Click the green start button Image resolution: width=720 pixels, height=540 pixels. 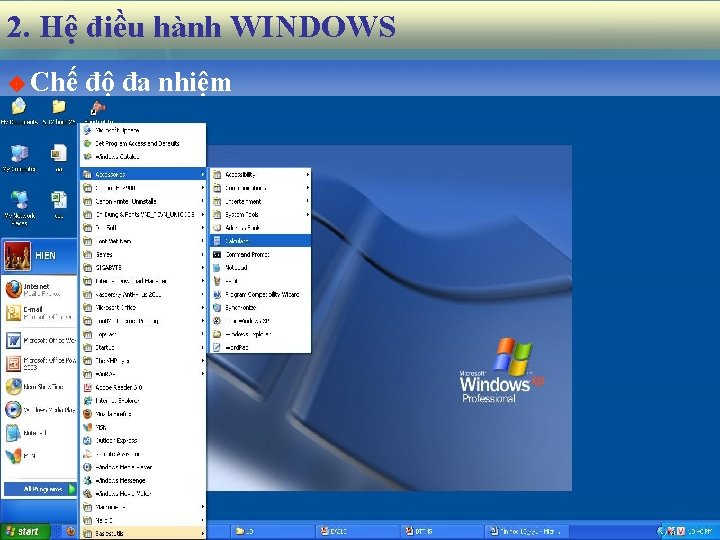pyautogui.click(x=24, y=531)
